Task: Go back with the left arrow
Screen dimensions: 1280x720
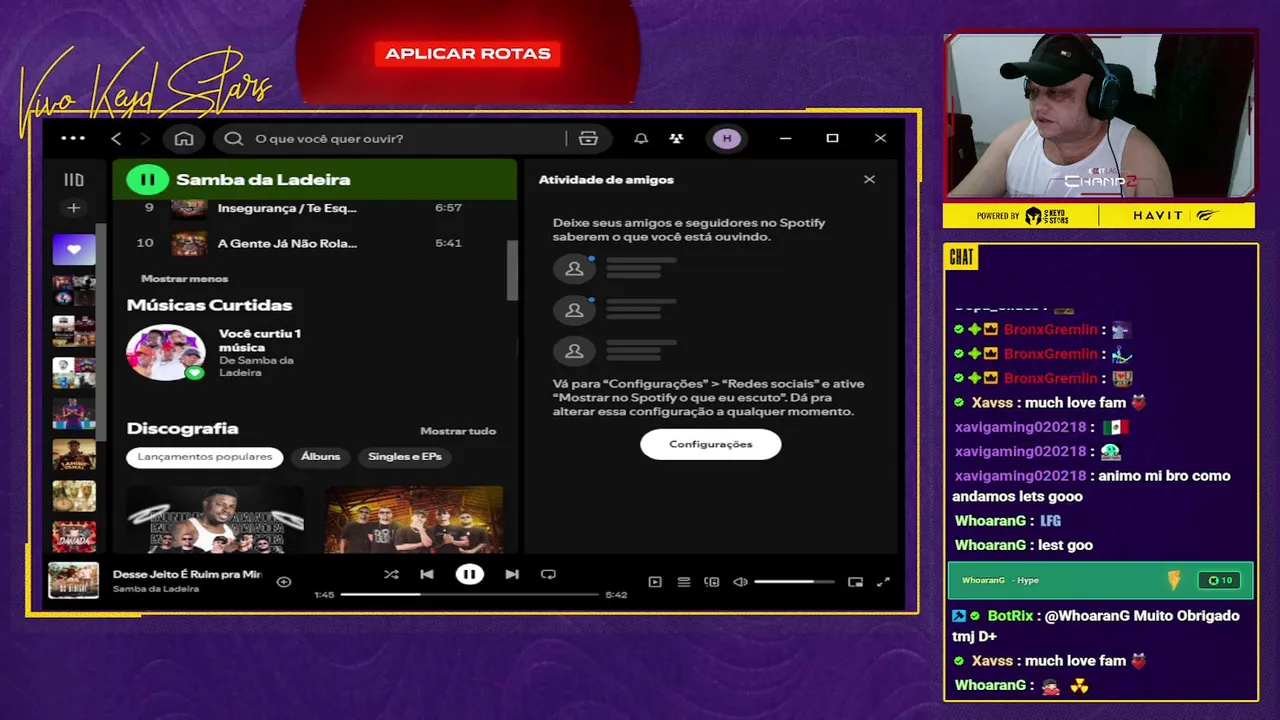Action: [x=116, y=138]
